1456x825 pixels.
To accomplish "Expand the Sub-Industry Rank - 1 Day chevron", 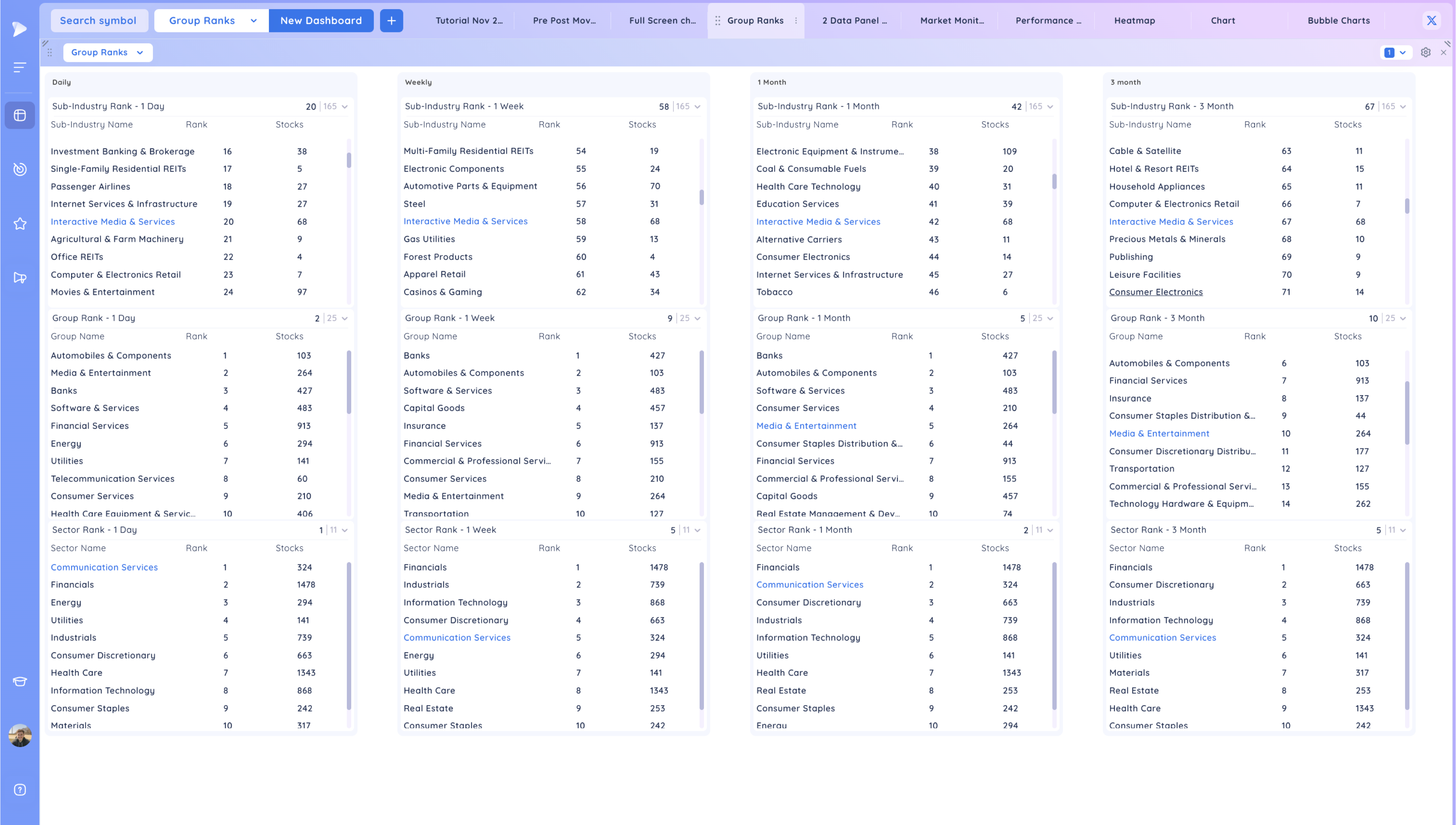I will (x=344, y=107).
